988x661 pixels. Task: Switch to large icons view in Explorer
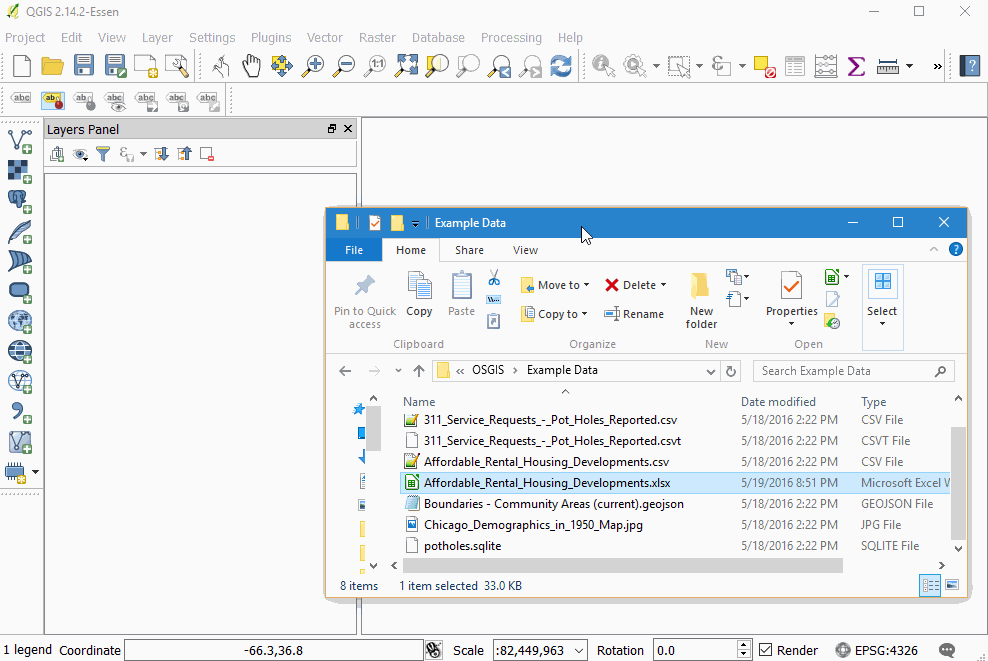point(952,585)
